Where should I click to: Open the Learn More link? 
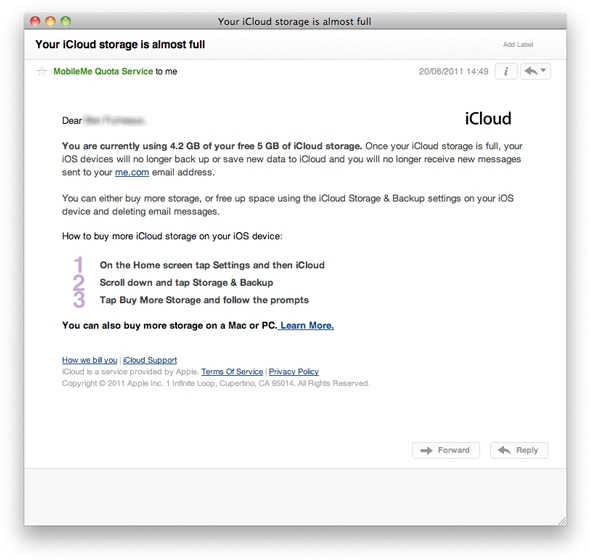[x=307, y=326]
